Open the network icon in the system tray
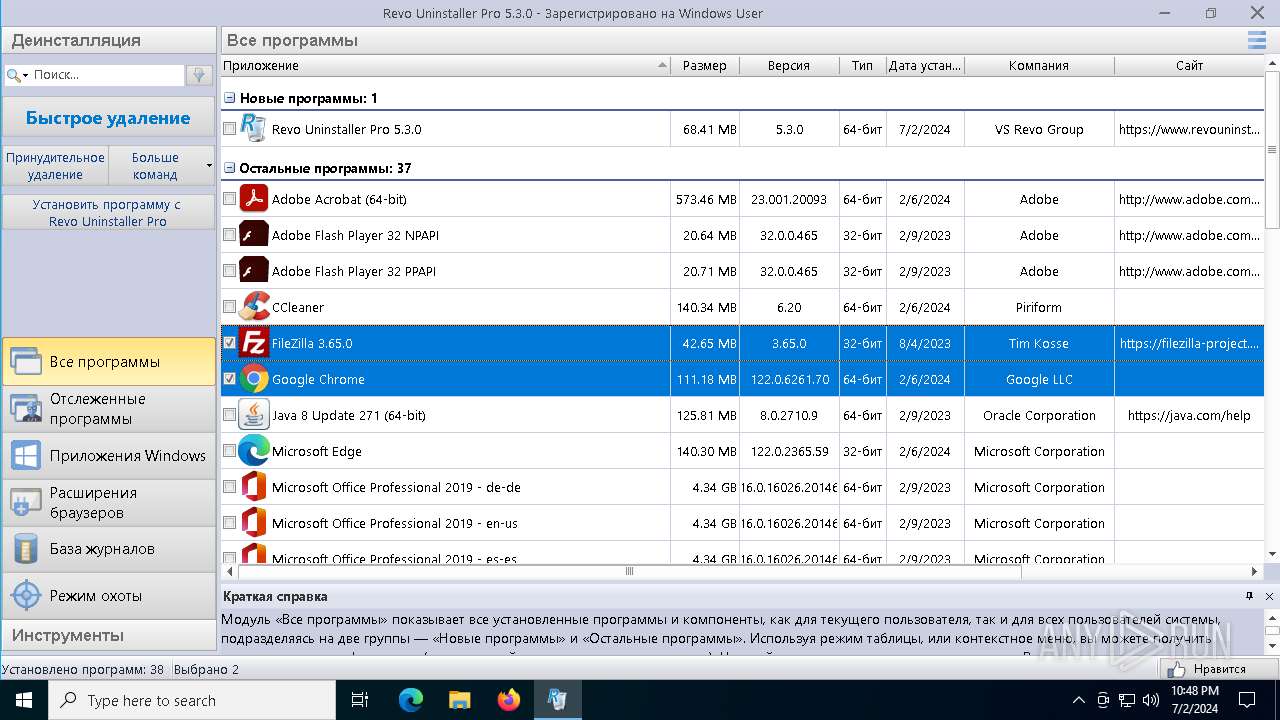The height and width of the screenshot is (720, 1280). (1127, 700)
